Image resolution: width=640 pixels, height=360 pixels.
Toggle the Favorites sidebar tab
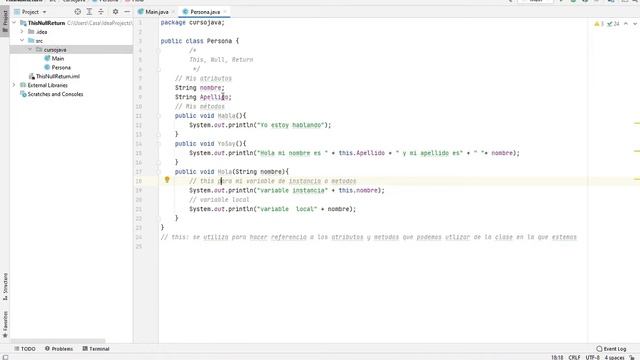click(x=5, y=324)
